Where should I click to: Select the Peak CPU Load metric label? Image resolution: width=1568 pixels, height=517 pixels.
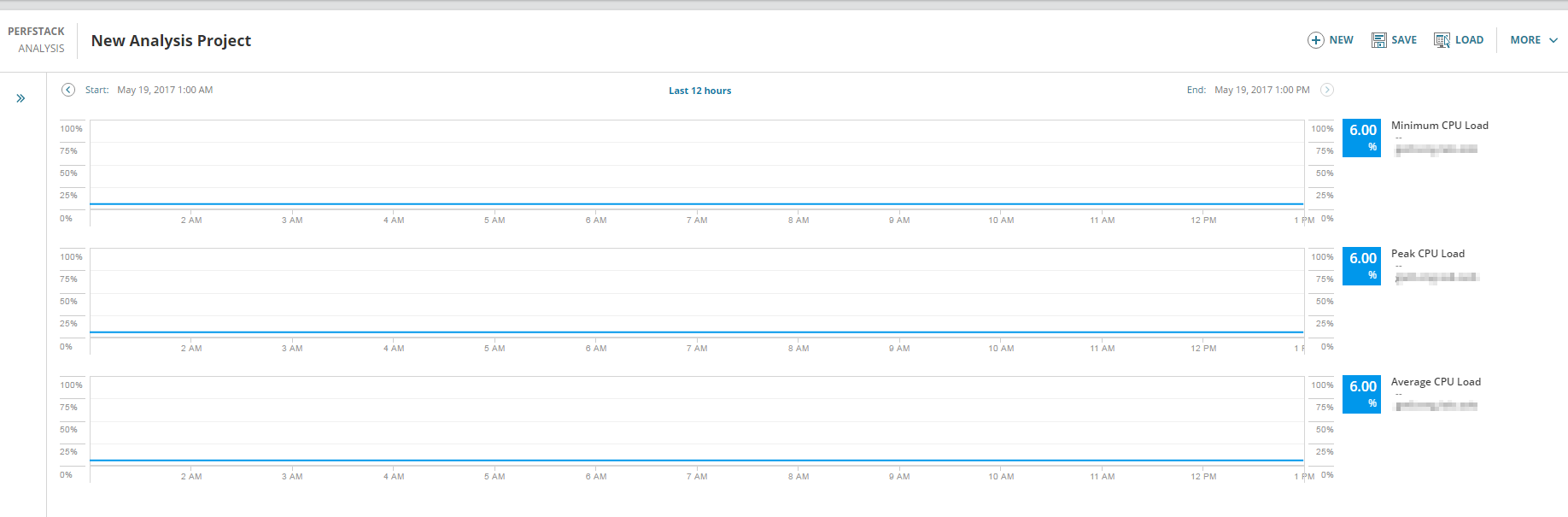click(x=1428, y=254)
